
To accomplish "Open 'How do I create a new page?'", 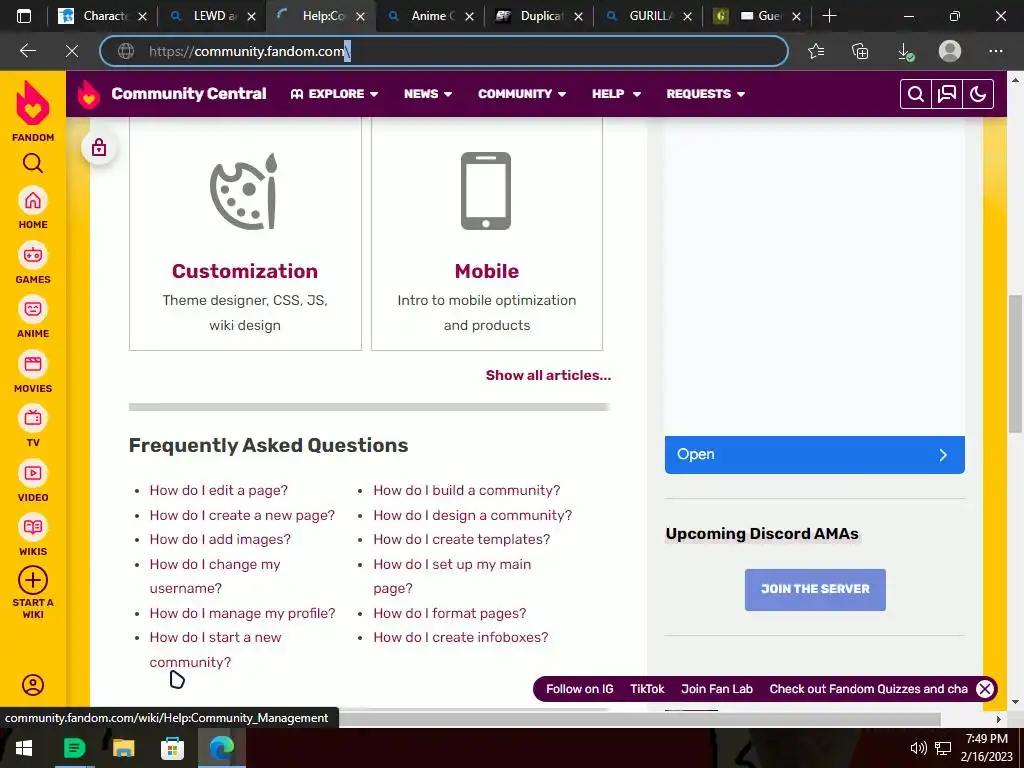I will [242, 515].
